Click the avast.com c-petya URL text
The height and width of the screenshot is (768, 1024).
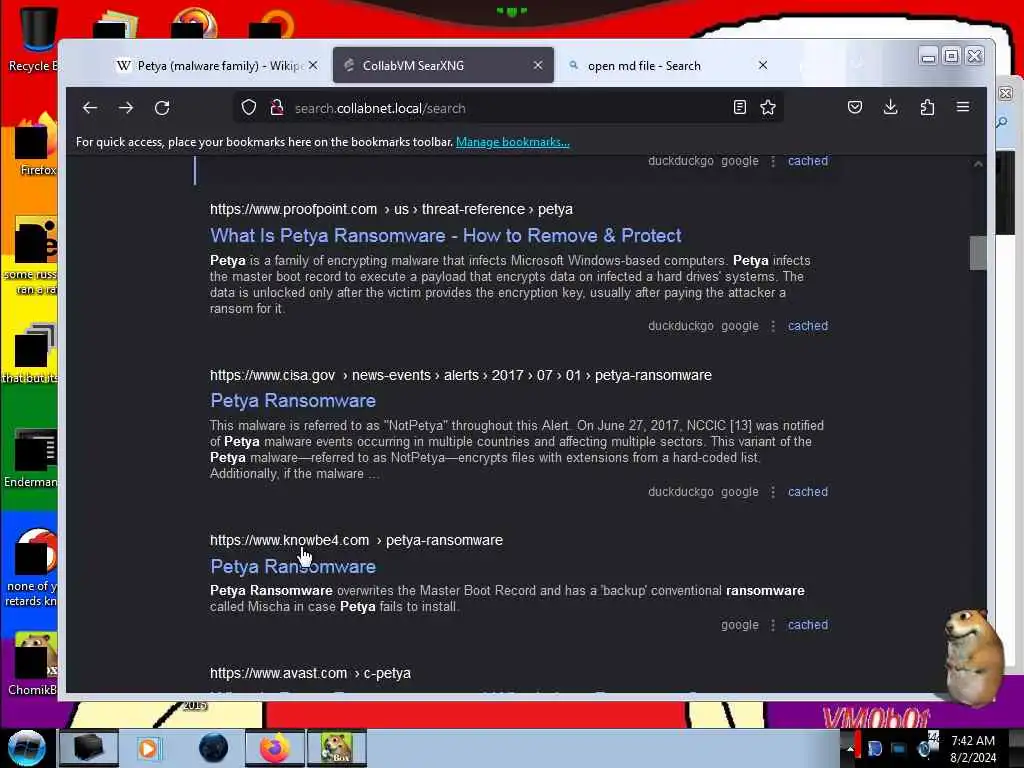point(310,673)
